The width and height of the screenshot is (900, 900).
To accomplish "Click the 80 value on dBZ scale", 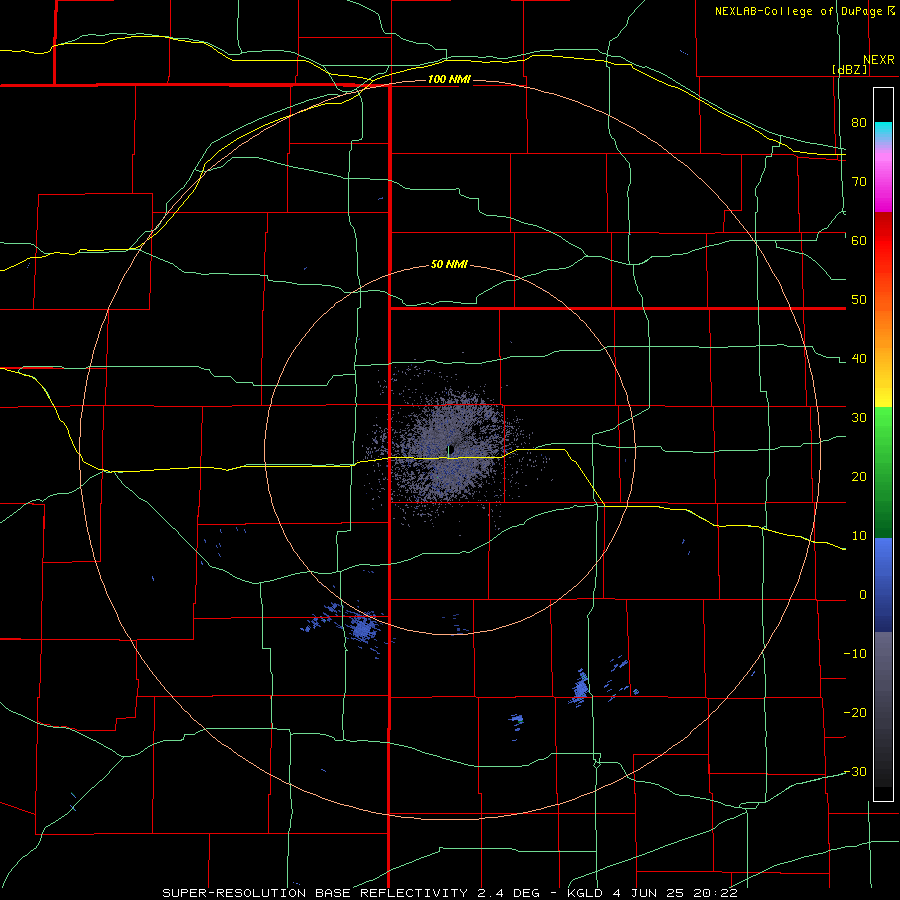I will (859, 122).
